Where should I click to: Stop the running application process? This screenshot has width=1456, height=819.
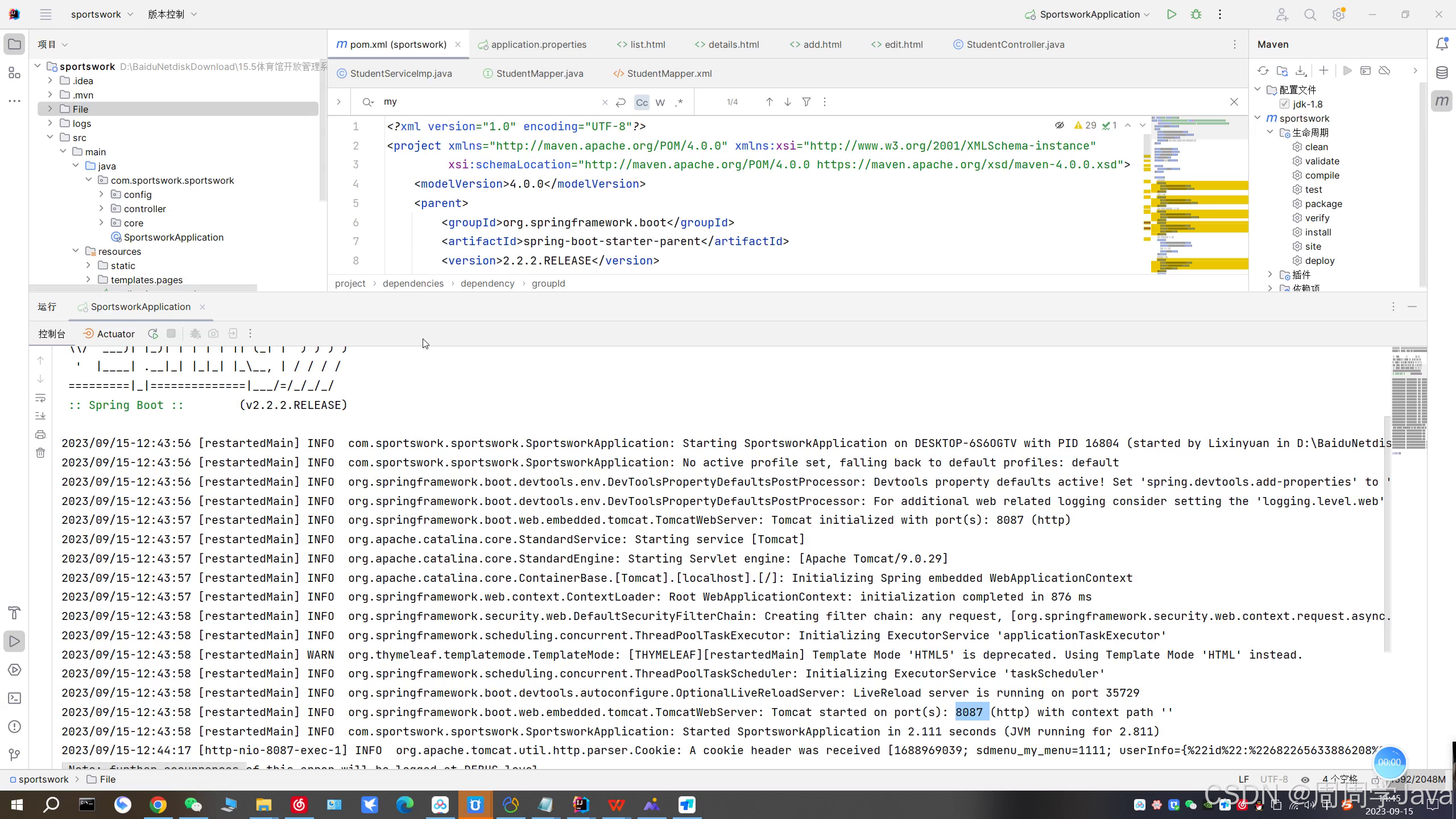coord(171,334)
